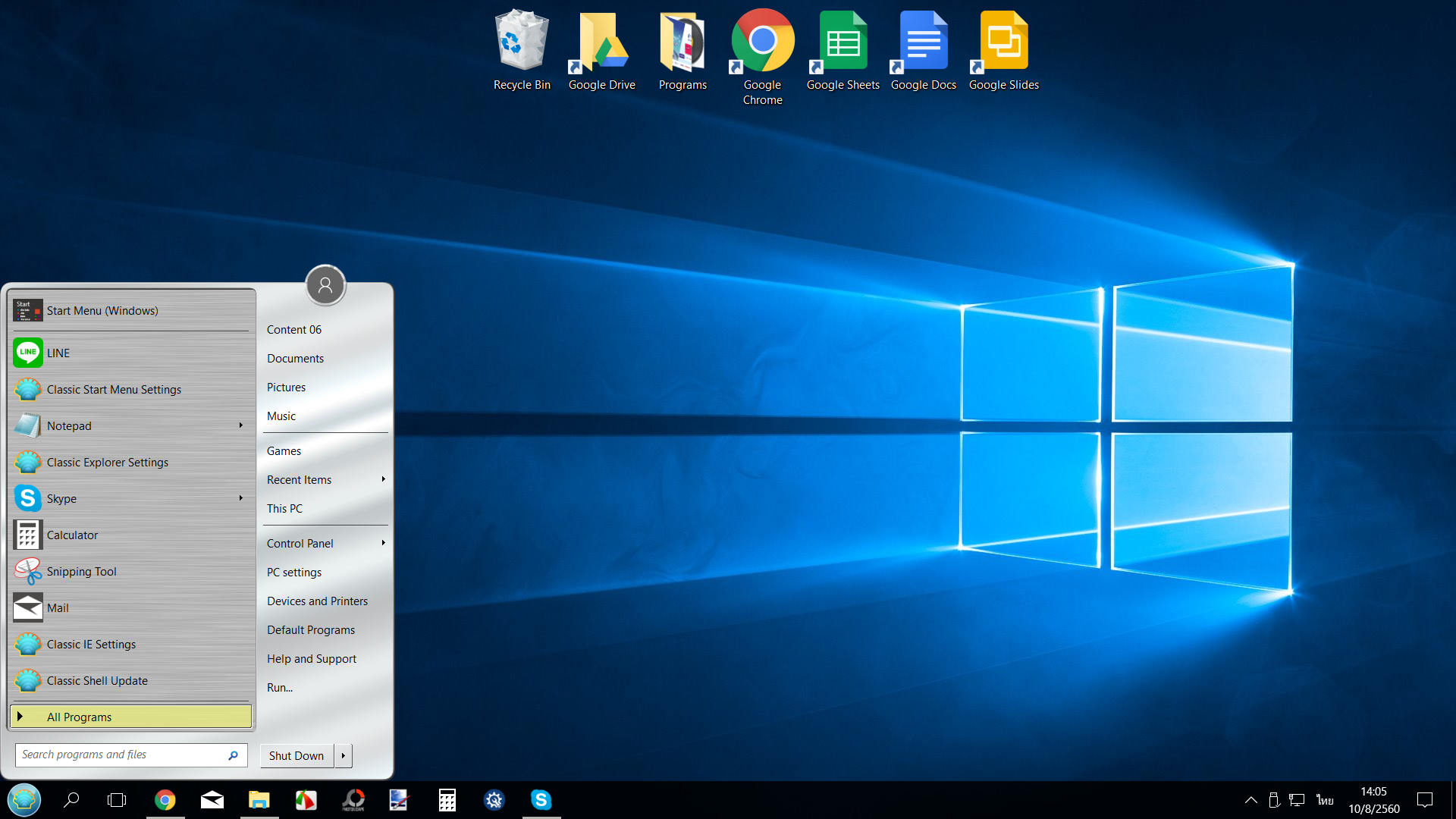Click the user account picture icon
The image size is (1456, 819).
(x=325, y=285)
